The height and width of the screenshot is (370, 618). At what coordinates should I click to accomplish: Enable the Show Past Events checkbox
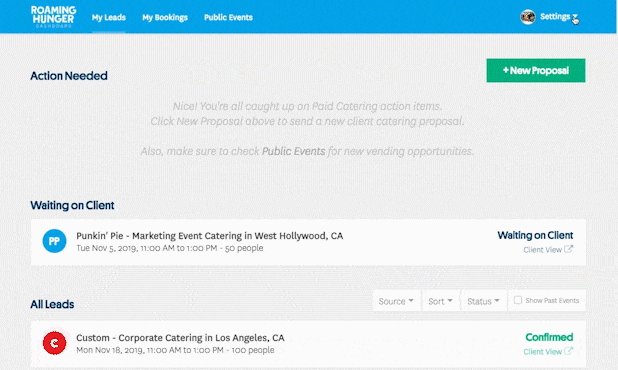517,300
